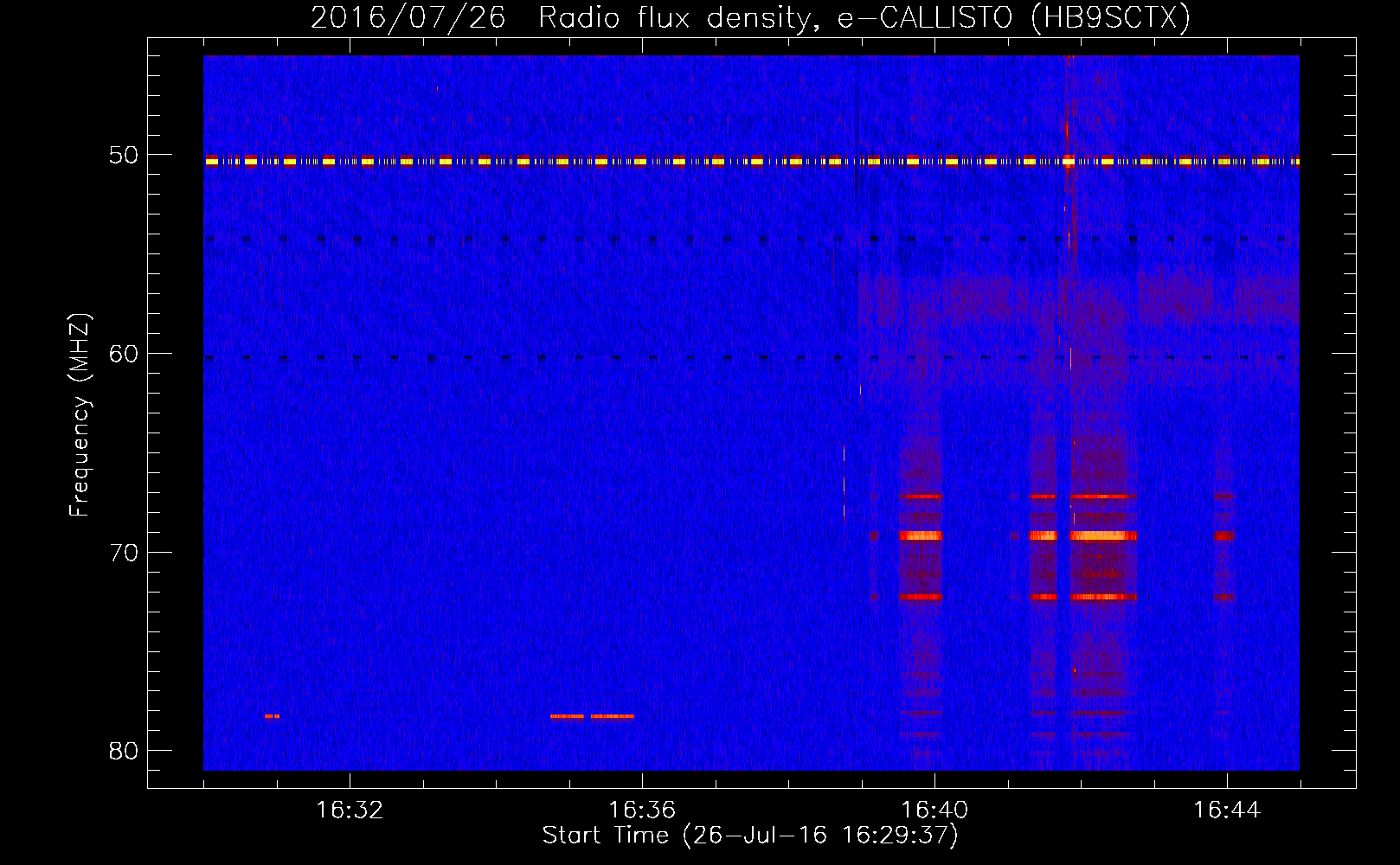
Task: Click the plot title mentioning e-CALLISTO (HB9SCTX)
Action: pyautogui.click(x=750, y=17)
